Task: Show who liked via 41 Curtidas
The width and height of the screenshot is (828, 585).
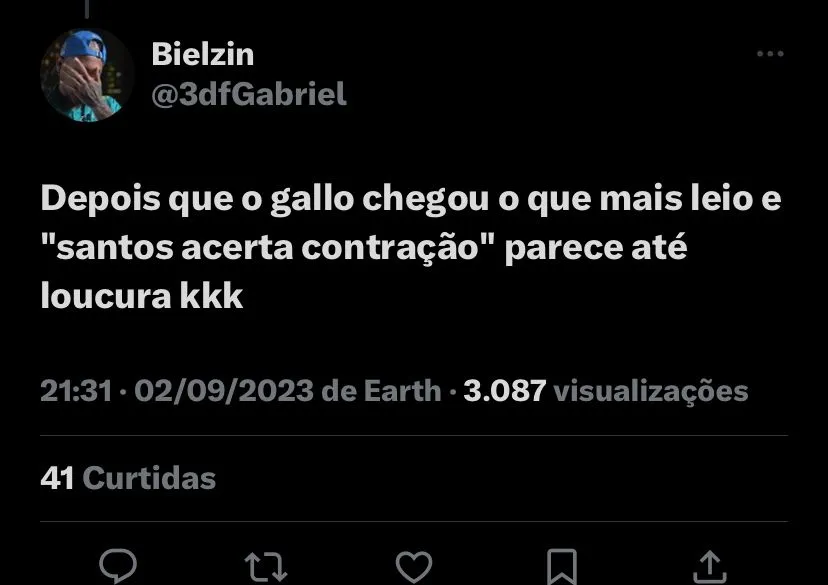Action: 128,478
